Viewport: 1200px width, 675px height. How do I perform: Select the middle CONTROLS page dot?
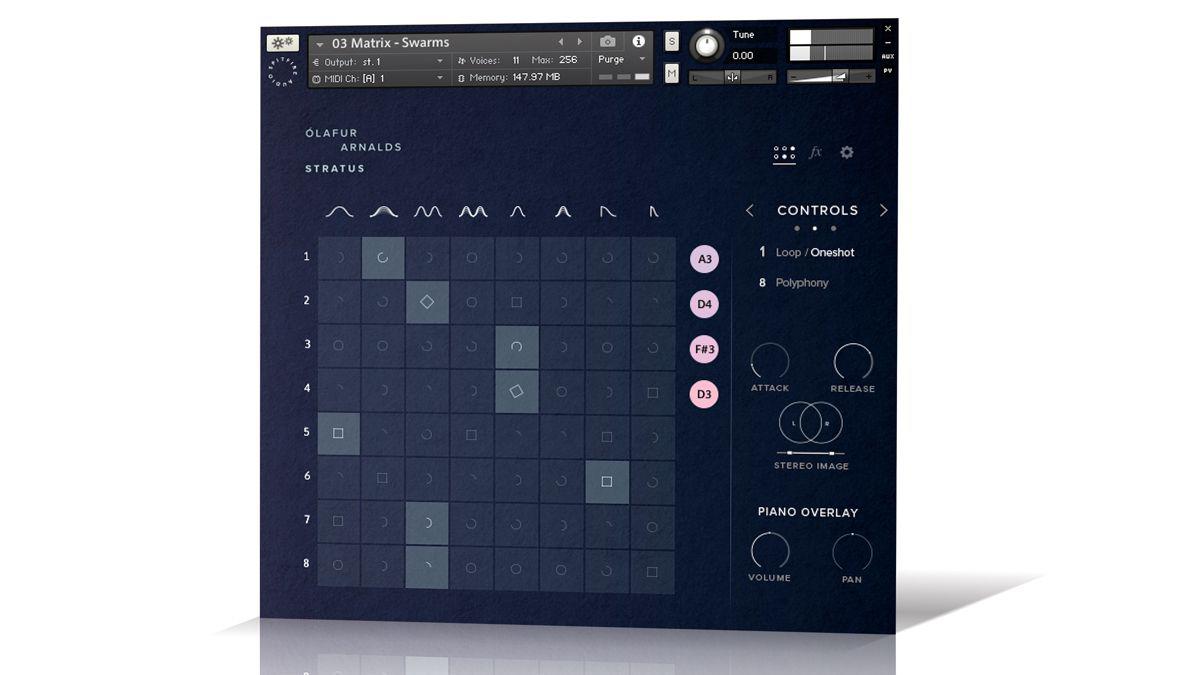tap(815, 229)
